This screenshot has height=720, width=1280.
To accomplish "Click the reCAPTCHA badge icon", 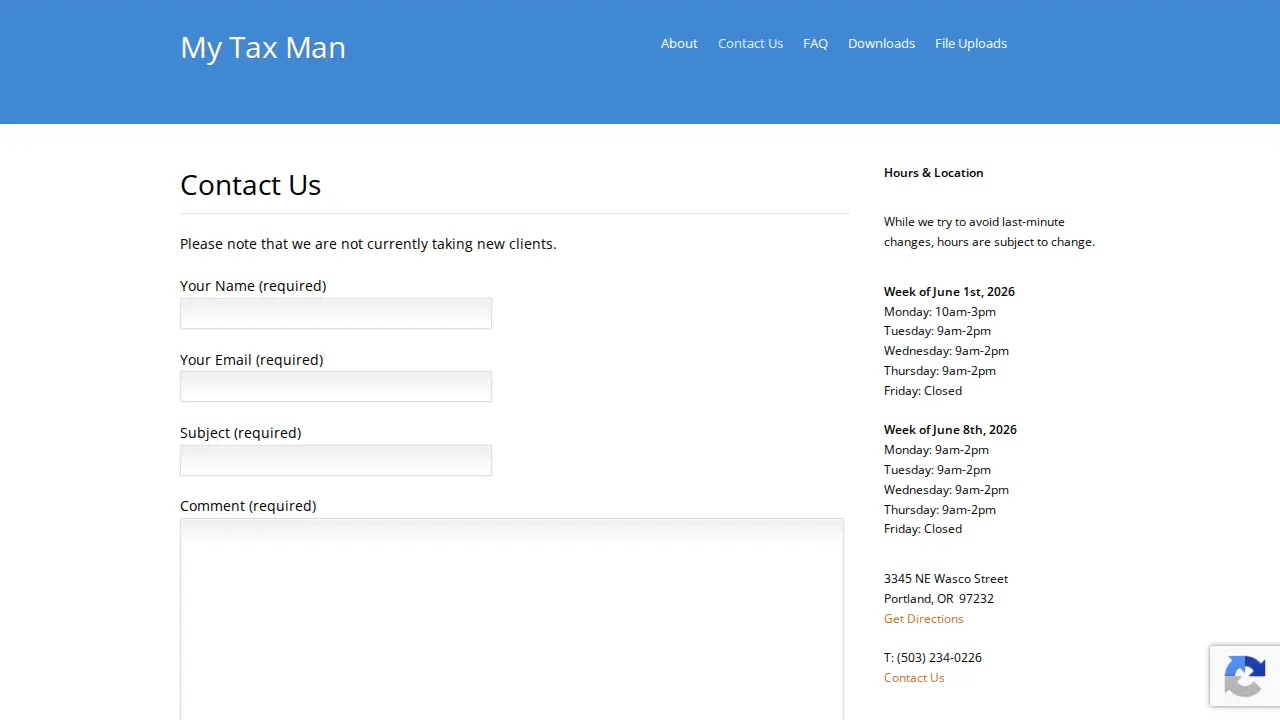I will tap(1245, 676).
